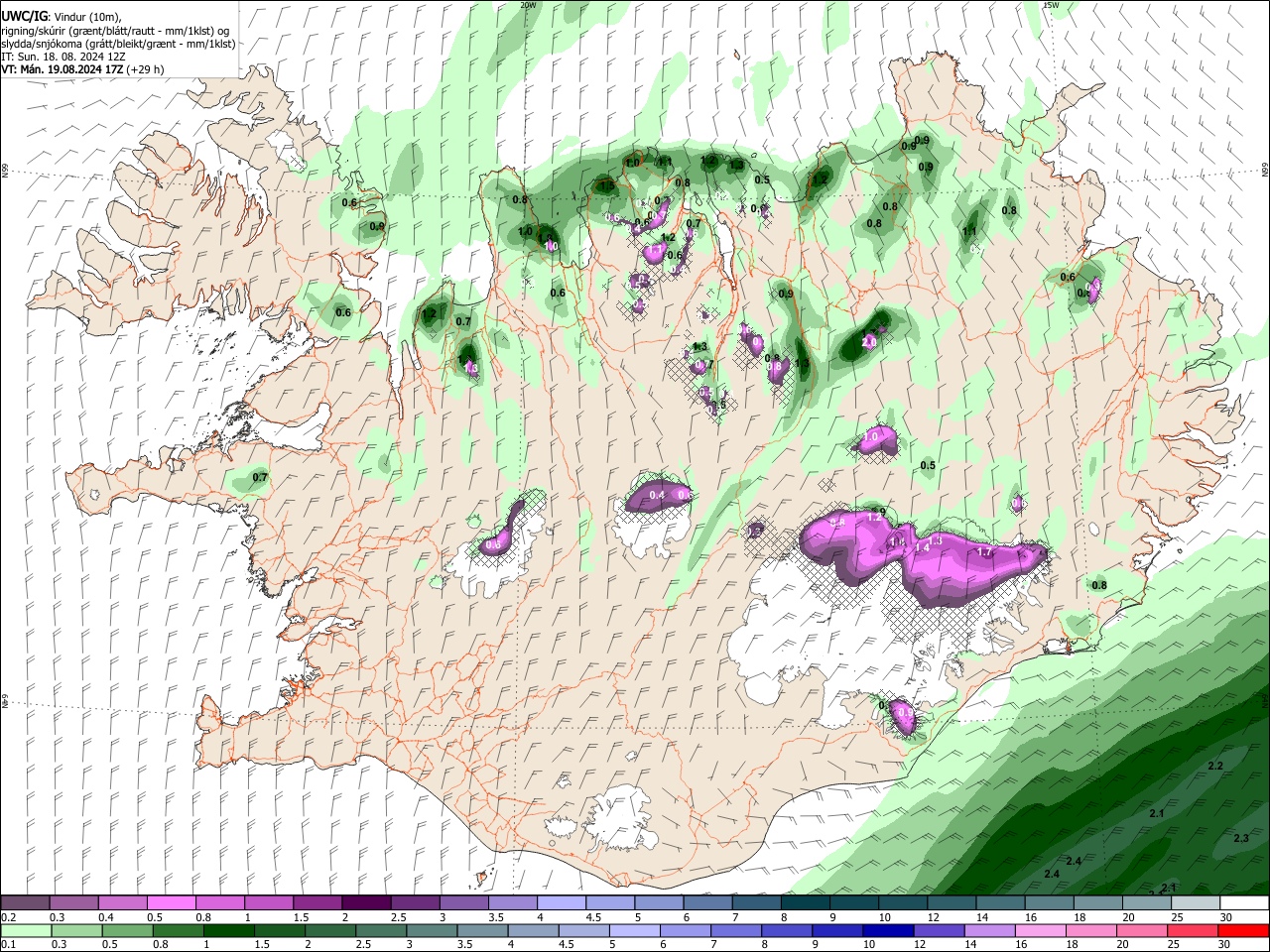The width and height of the screenshot is (1270, 952).
Task: Click the lower legend swatch between 3 and 3.5
Action: [x=433, y=931]
